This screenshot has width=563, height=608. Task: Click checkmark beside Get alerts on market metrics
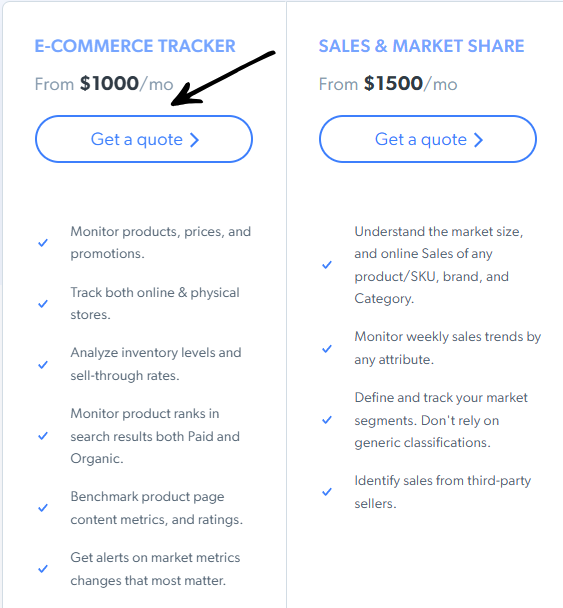coord(43,569)
